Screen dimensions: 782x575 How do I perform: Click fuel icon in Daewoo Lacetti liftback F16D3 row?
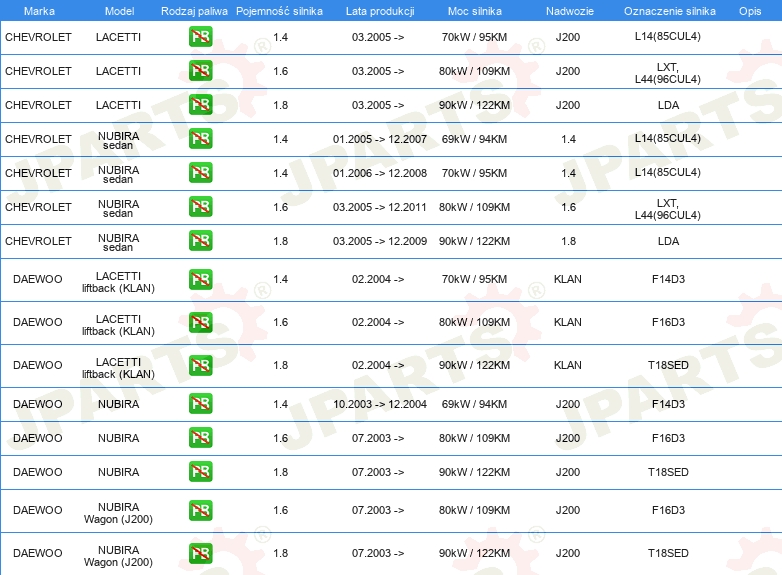[x=200, y=322]
